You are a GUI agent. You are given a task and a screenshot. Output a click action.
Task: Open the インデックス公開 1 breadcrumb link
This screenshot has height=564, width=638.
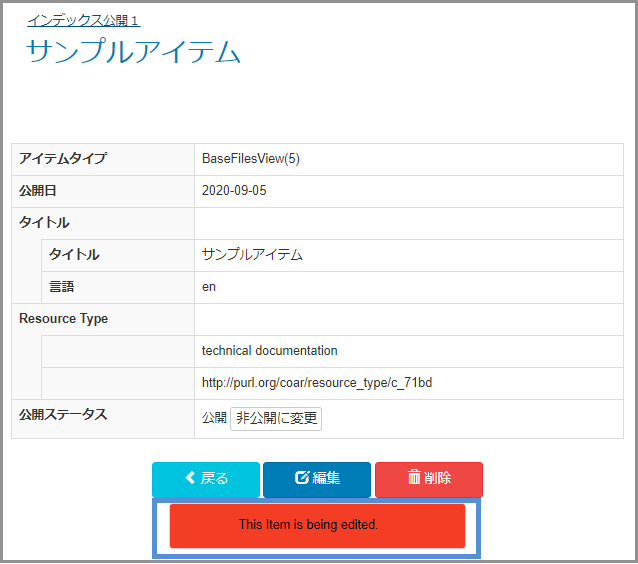(83, 20)
